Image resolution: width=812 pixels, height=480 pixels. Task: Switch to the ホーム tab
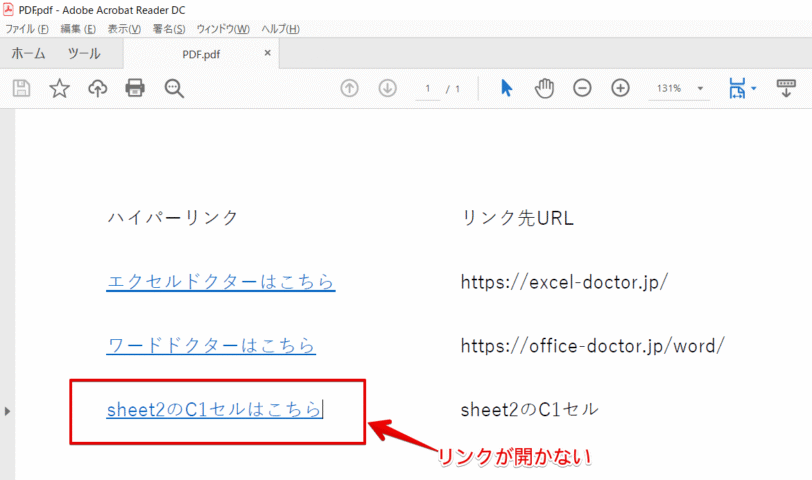(x=28, y=53)
